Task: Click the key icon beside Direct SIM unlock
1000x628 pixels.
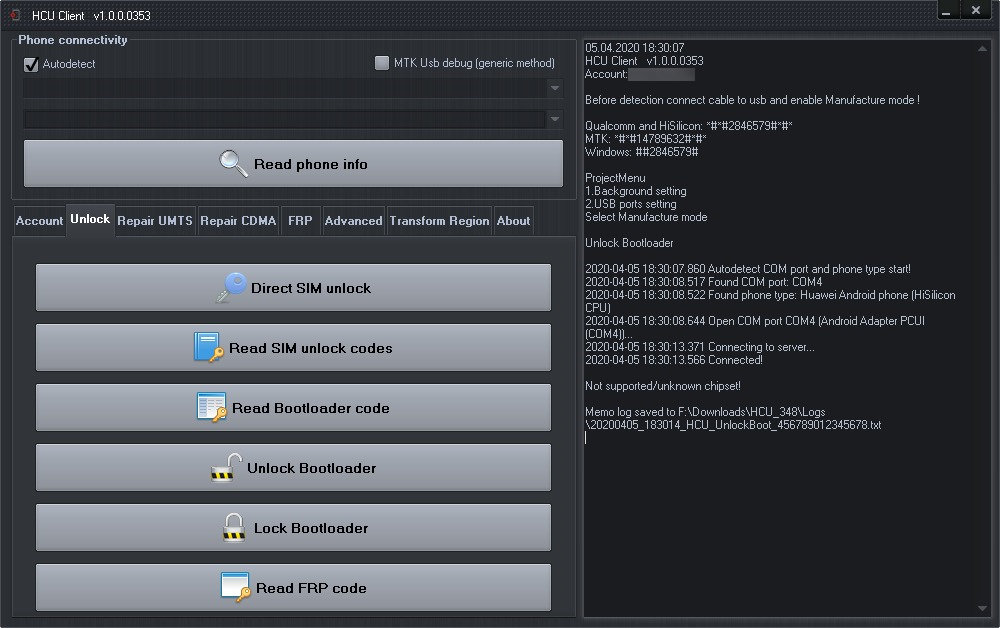Action: [x=232, y=287]
